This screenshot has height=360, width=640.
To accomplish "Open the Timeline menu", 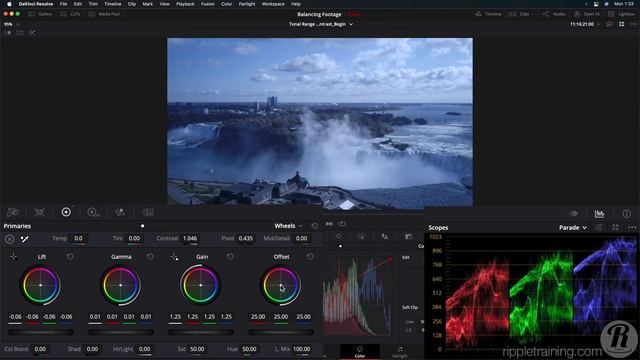I will [x=113, y=4].
